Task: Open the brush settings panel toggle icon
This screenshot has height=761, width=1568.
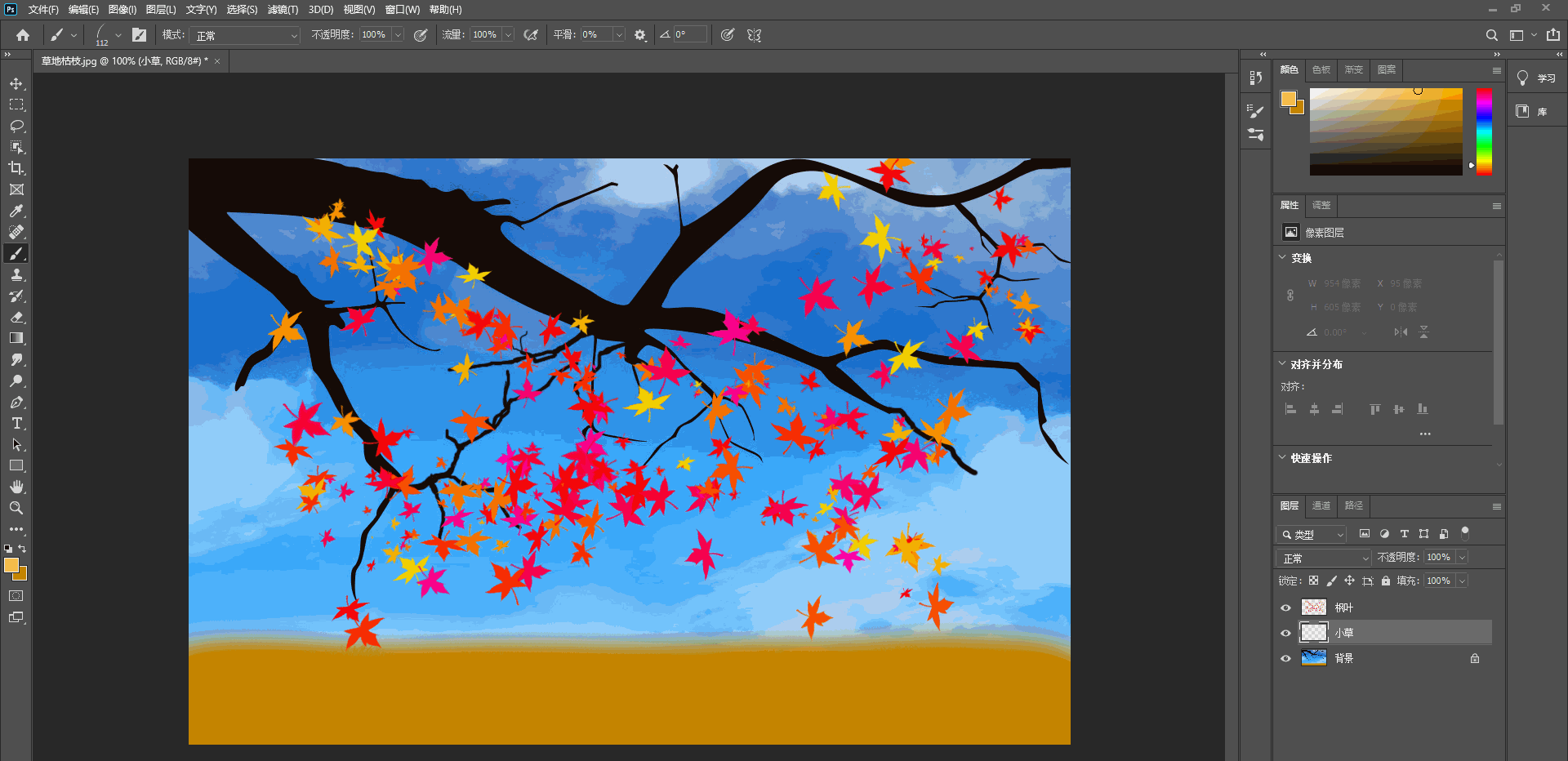Action: 140,35
